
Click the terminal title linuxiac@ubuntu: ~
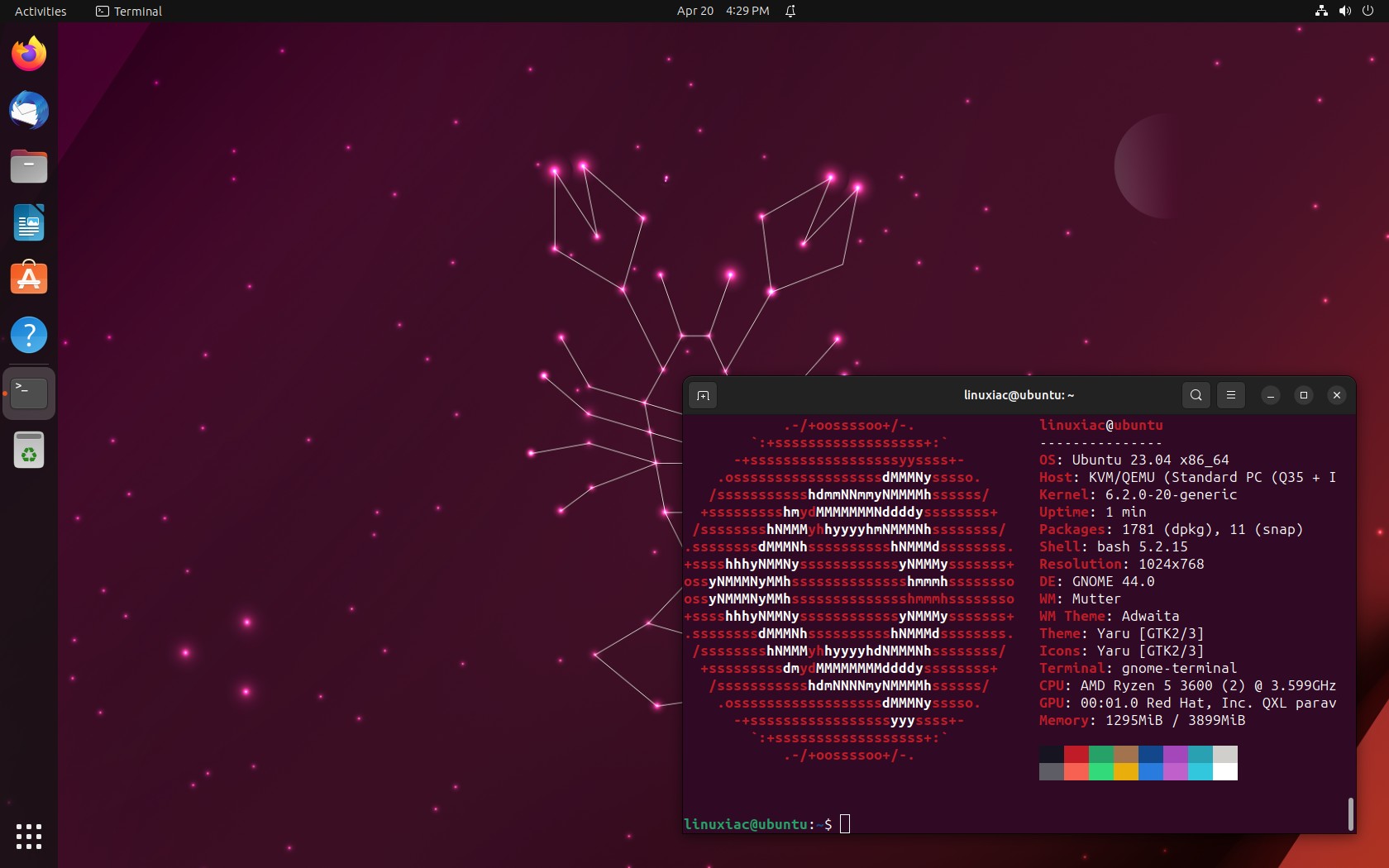click(x=1019, y=395)
